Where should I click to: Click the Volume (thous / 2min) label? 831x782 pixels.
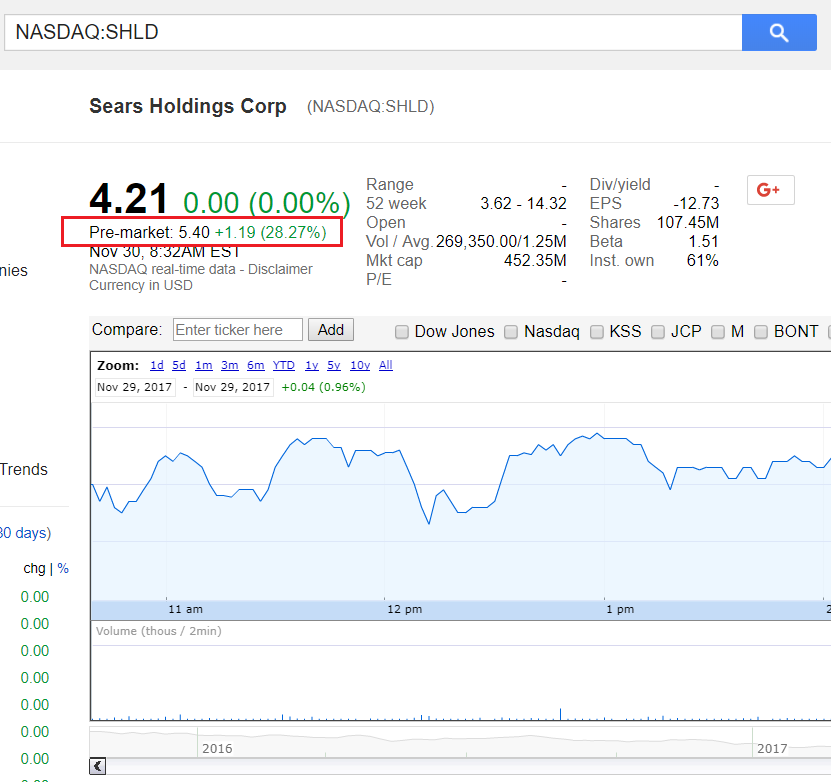(158, 631)
